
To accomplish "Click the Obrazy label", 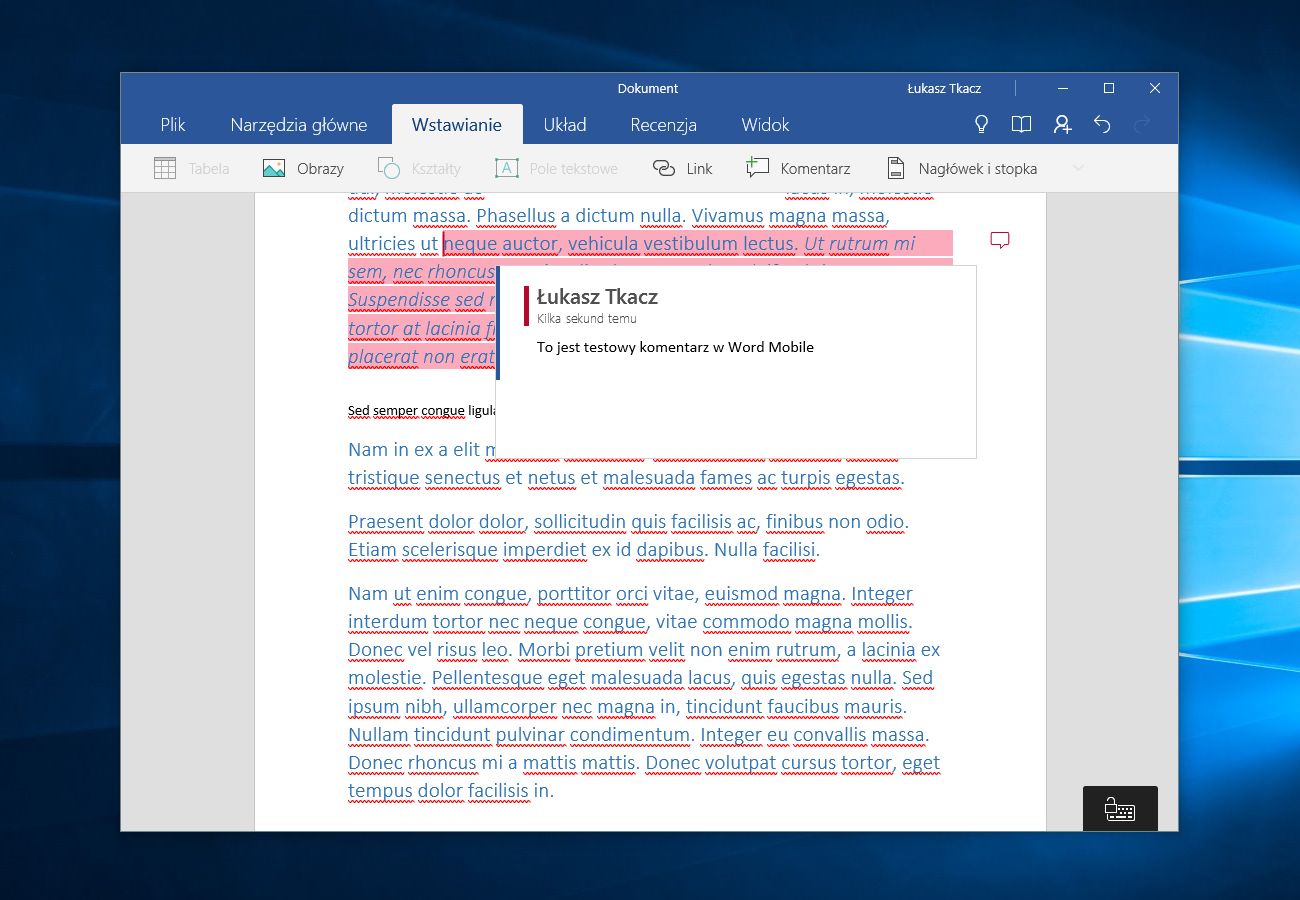I will tap(320, 169).
